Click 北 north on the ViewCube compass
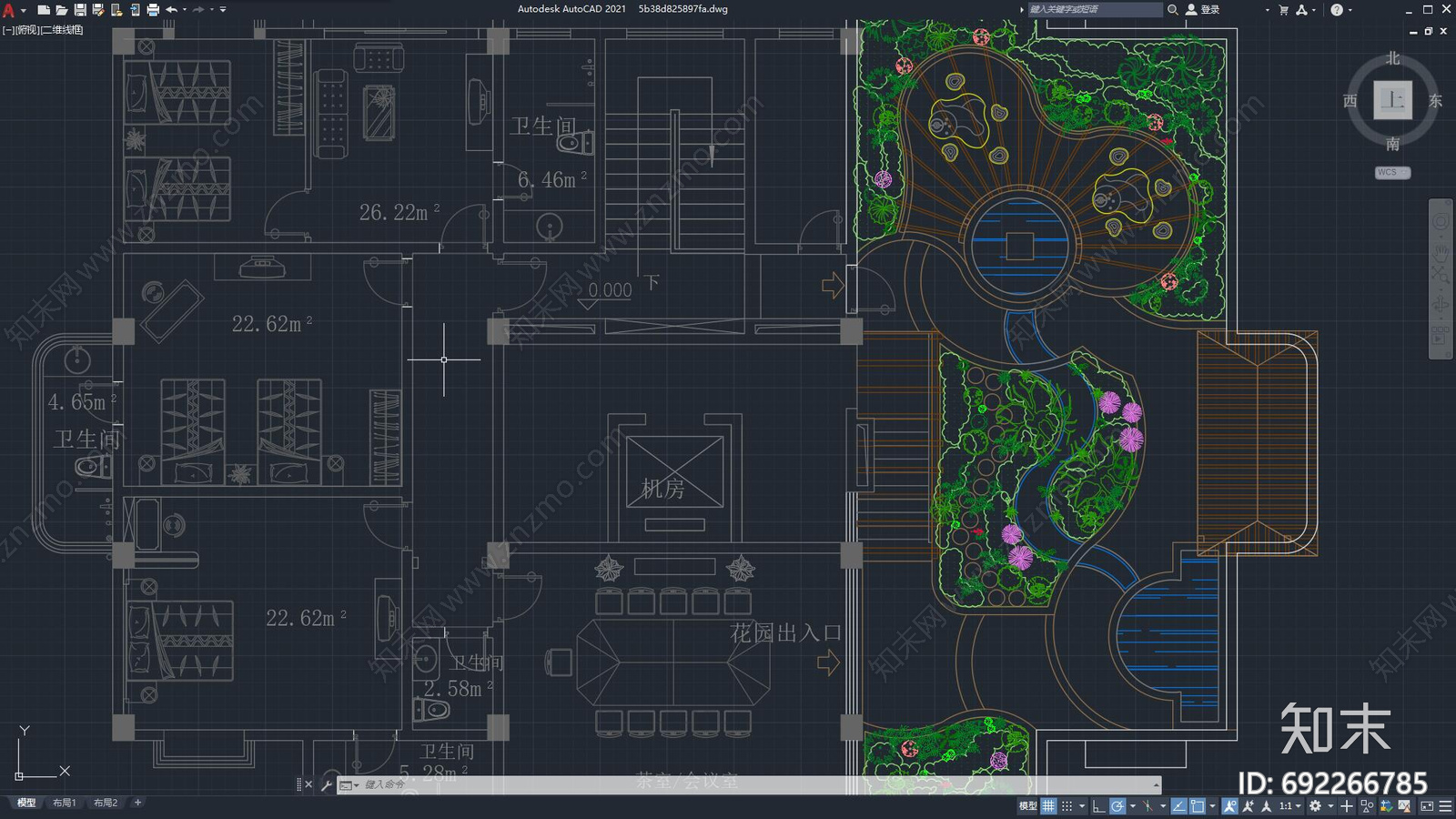This screenshot has width=1456, height=819. pyautogui.click(x=1392, y=58)
